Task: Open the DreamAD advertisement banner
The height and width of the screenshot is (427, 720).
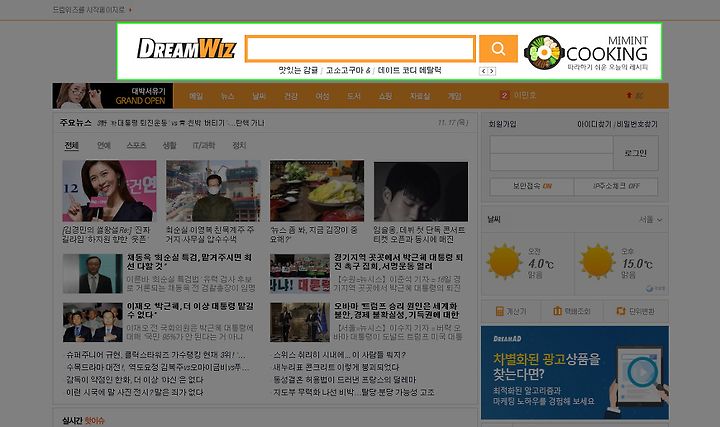Action: [575, 373]
